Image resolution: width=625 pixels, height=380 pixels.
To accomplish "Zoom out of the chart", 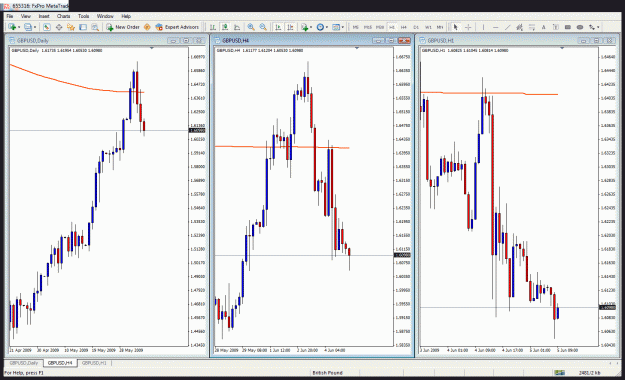I will point(263,27).
